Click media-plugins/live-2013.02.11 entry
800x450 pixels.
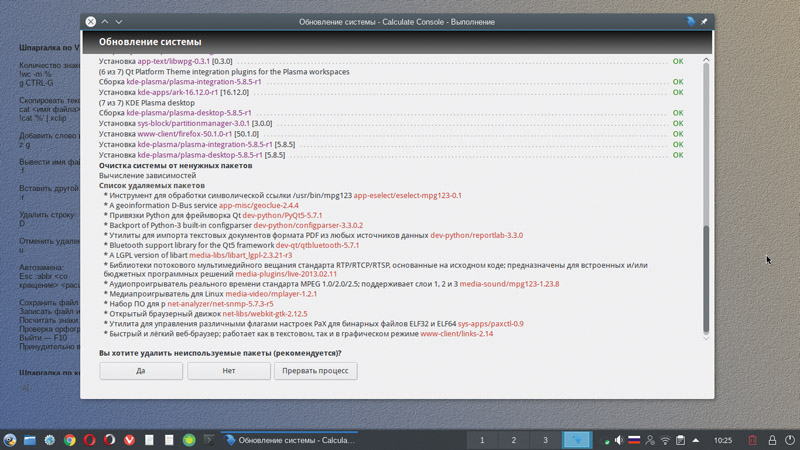286,274
